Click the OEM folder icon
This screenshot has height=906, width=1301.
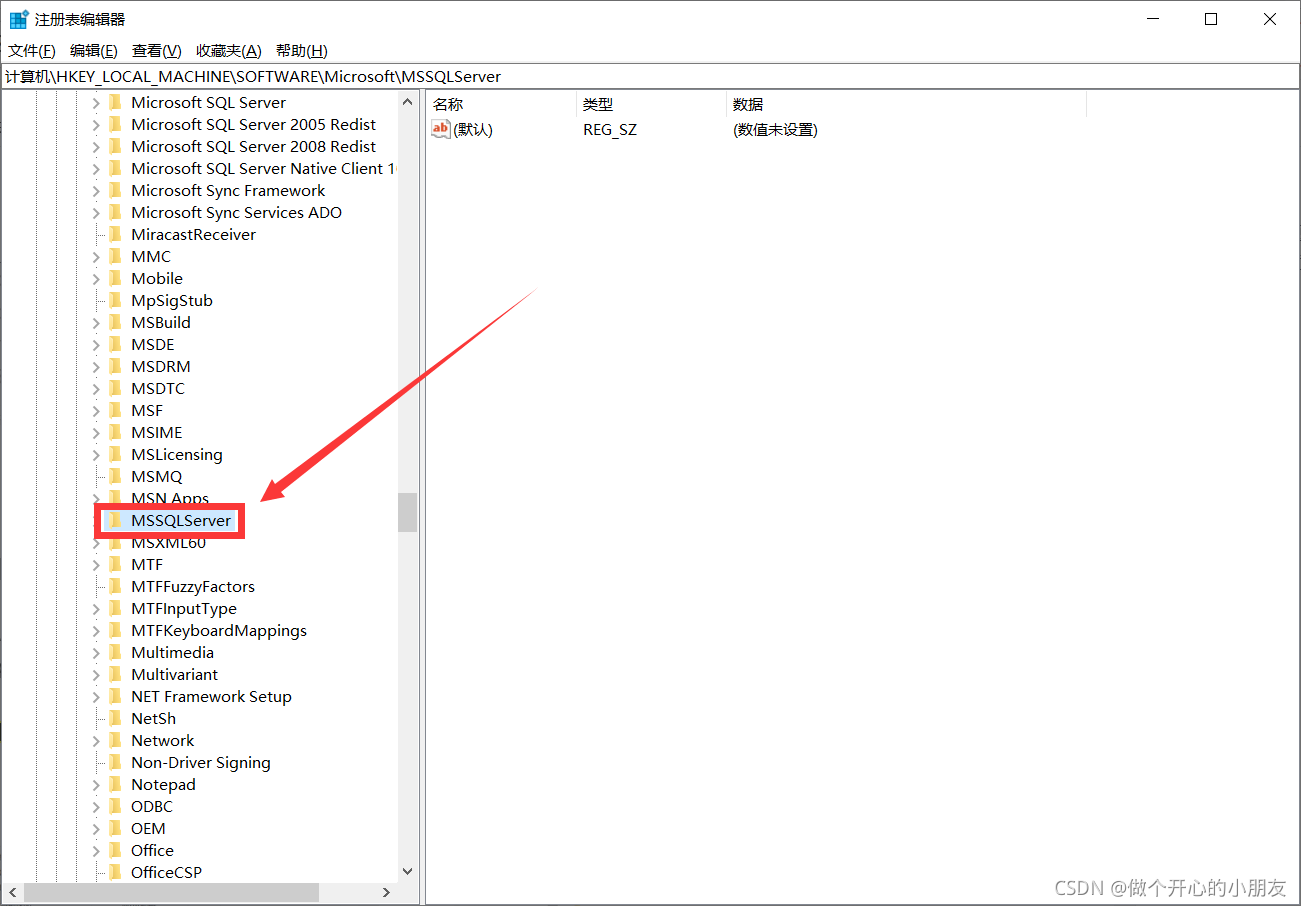(x=116, y=828)
